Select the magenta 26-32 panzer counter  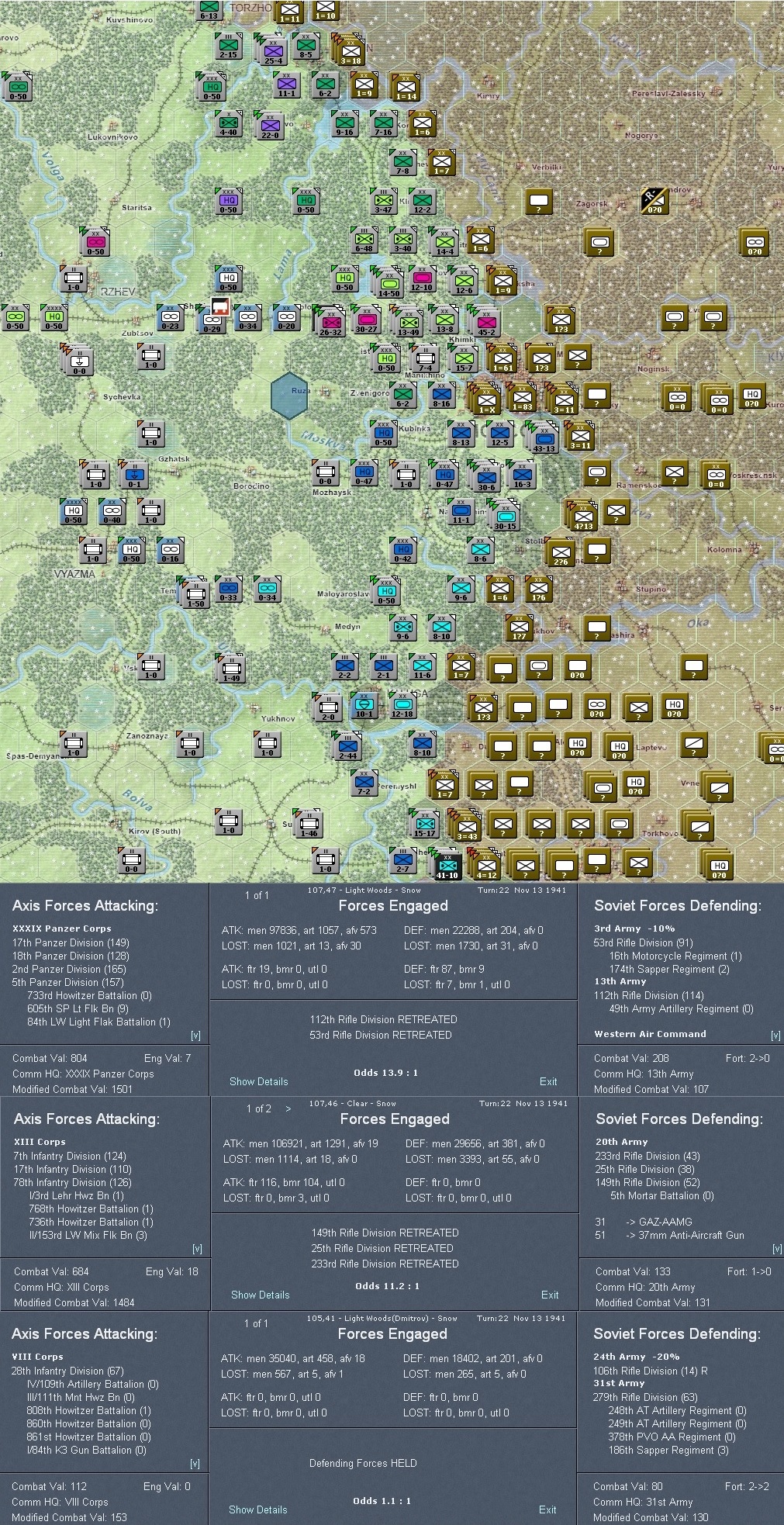331,321
